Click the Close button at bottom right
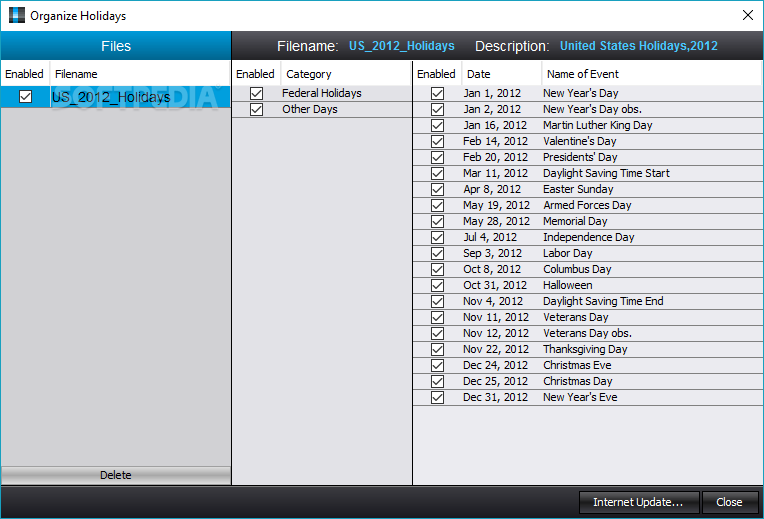Screen dimensions: 764x519 click(x=729, y=502)
